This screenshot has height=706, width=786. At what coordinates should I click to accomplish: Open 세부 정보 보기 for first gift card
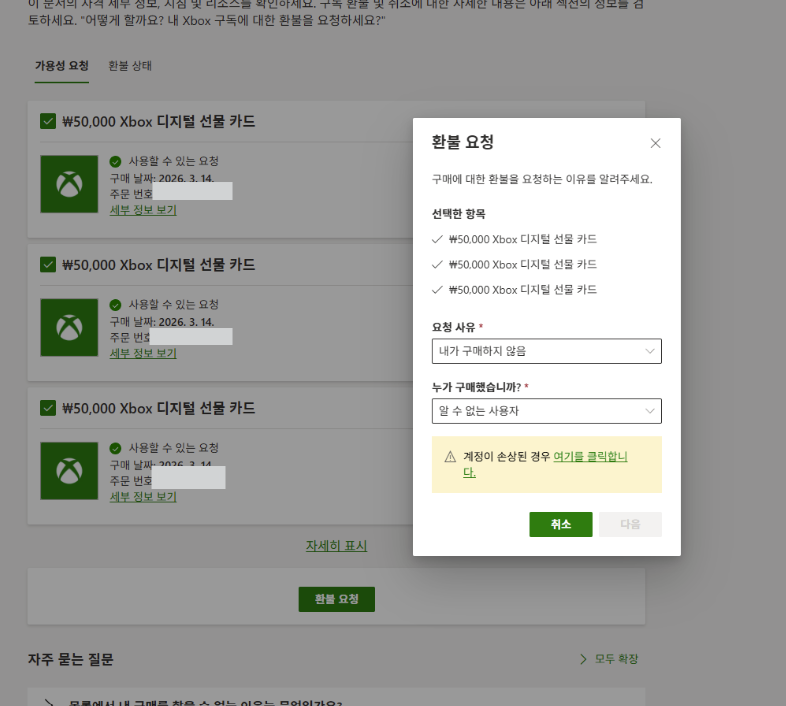[143, 210]
